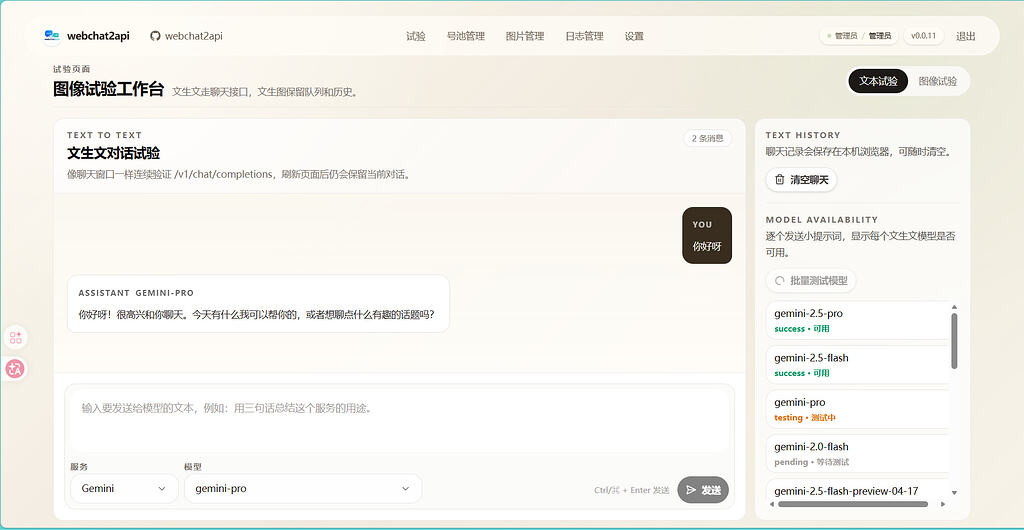Click model list scroll-down arrow
Screen dimensions: 1024x530
tap(954, 493)
